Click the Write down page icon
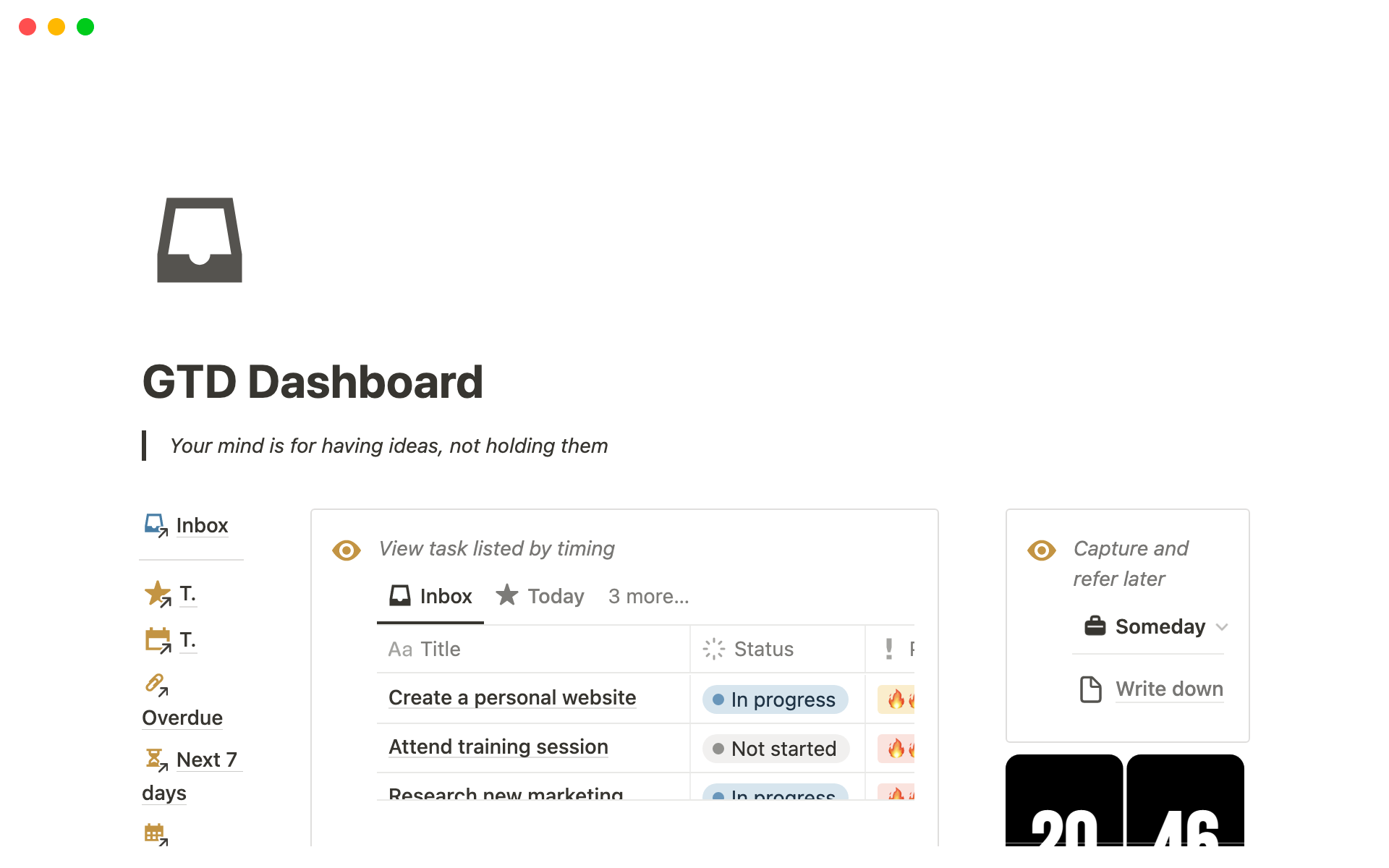Image resolution: width=1389 pixels, height=868 pixels. point(1090,689)
